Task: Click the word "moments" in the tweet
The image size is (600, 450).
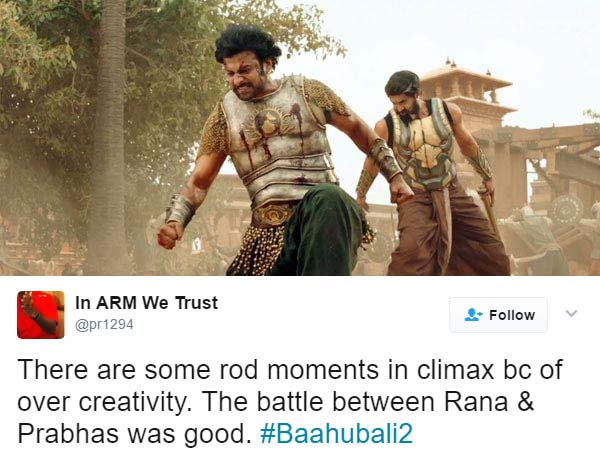Action: pyautogui.click(x=323, y=370)
